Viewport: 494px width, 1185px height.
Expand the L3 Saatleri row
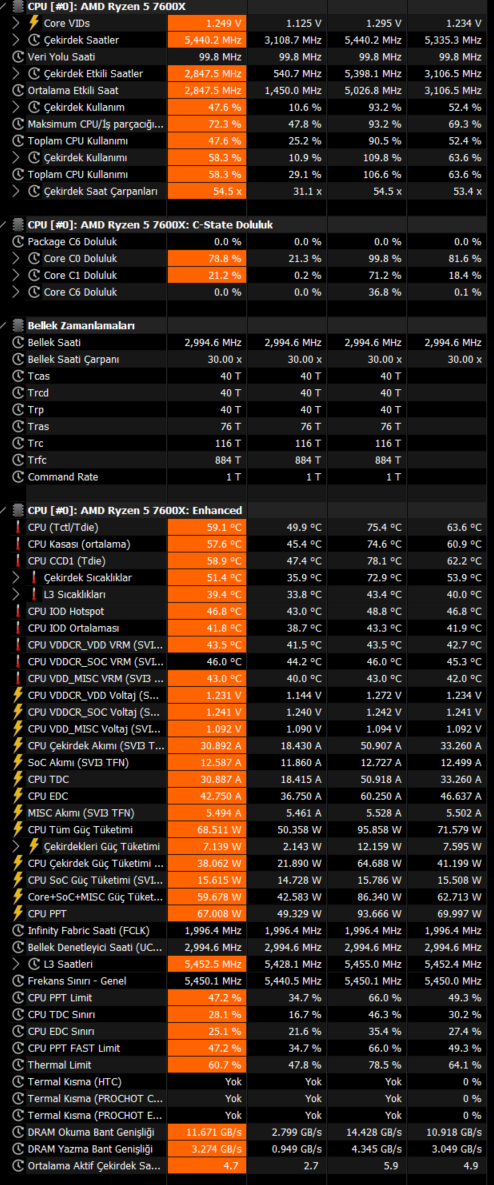(17, 964)
